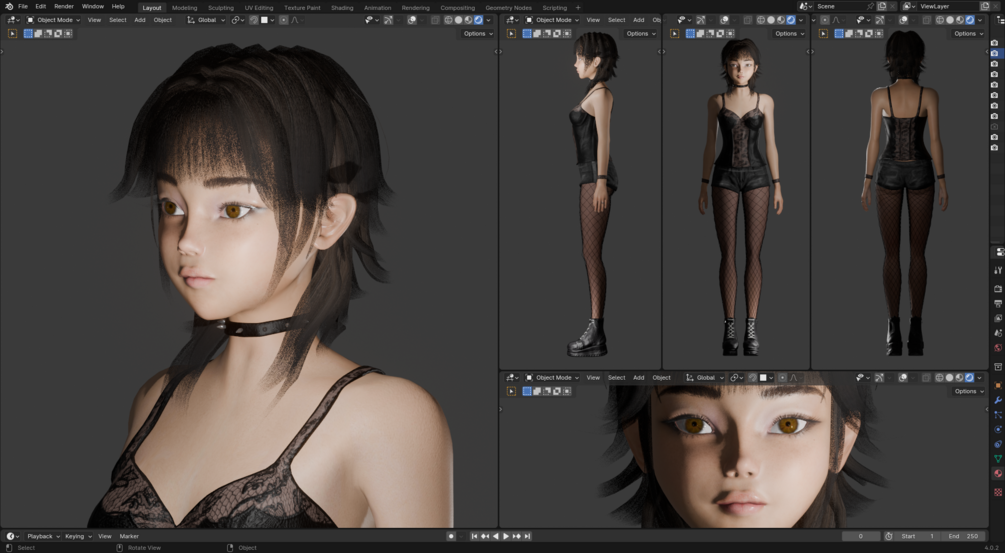Add a new workspace with plus icon
This screenshot has width=1005, height=553.
(x=577, y=8)
